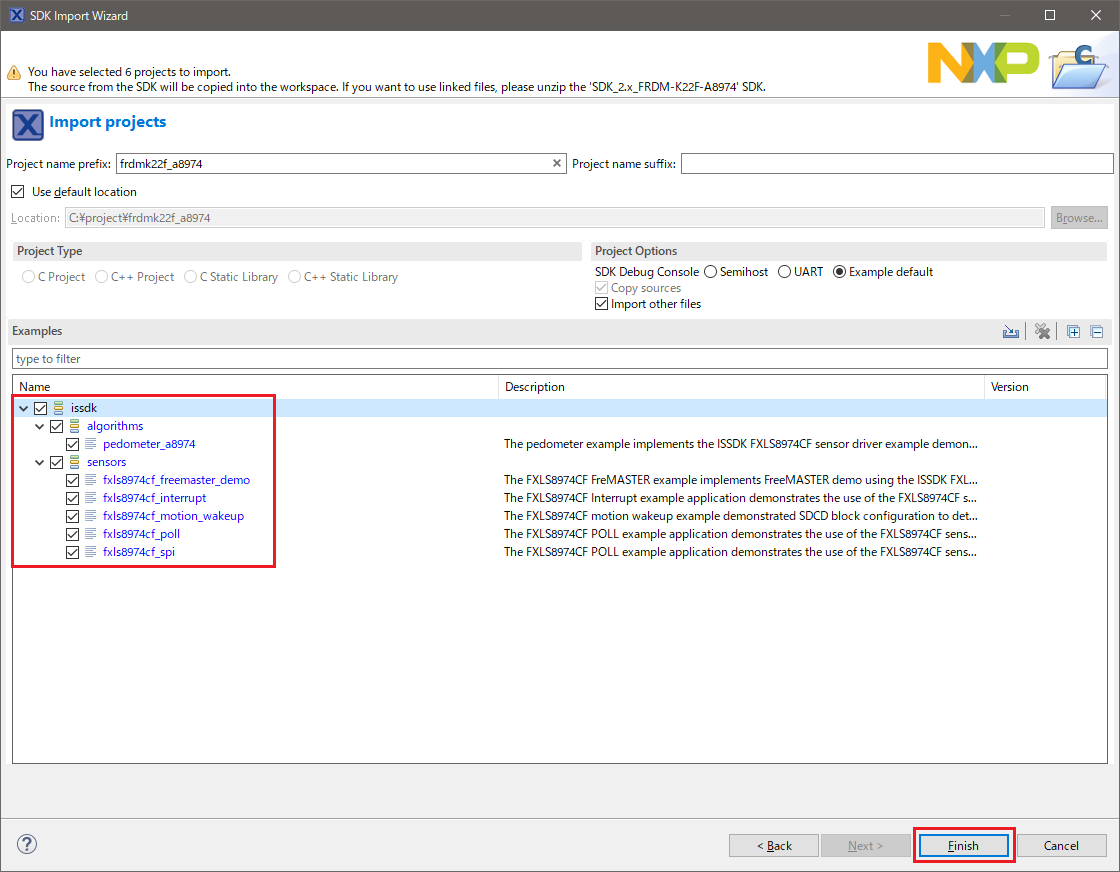1120x872 pixels.
Task: Click the import from file icon in Examples toolbar
Action: (1011, 332)
